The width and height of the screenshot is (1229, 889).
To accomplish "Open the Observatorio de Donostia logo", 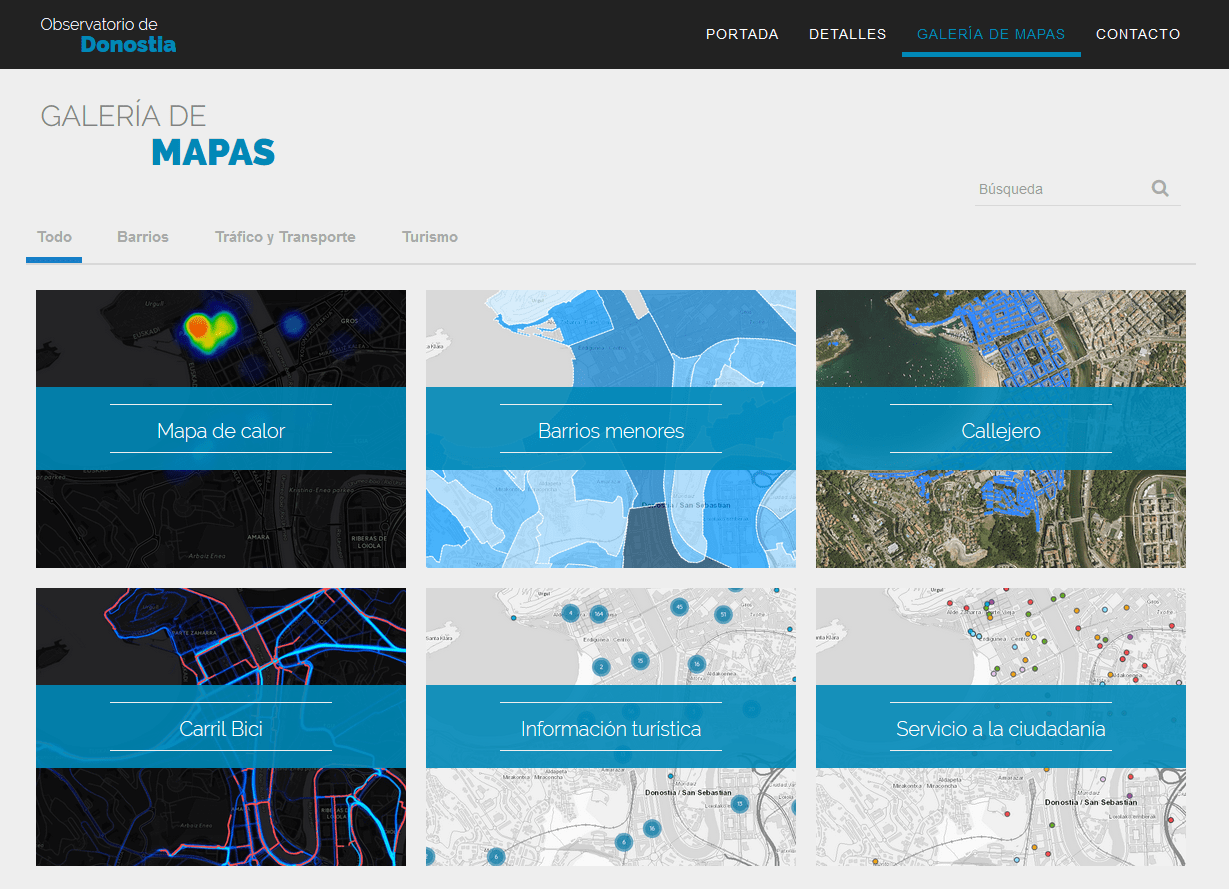I will pos(109,34).
